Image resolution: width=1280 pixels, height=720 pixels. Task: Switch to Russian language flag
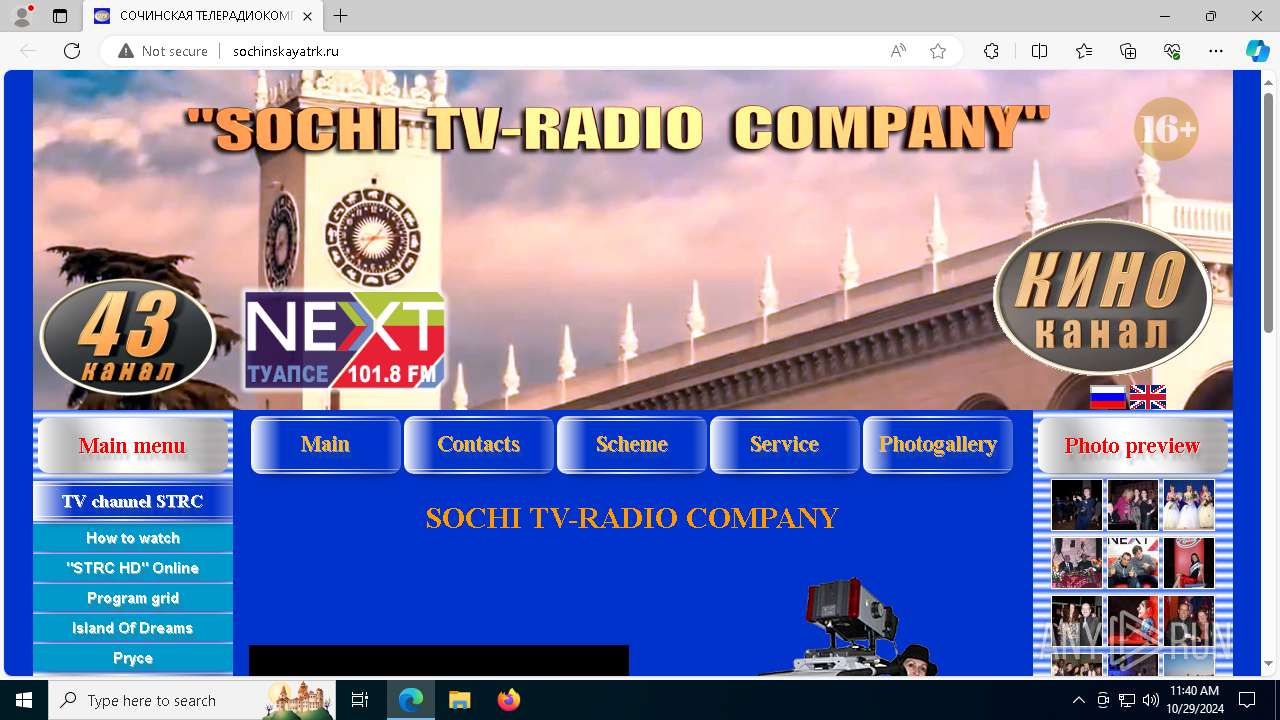click(1107, 397)
